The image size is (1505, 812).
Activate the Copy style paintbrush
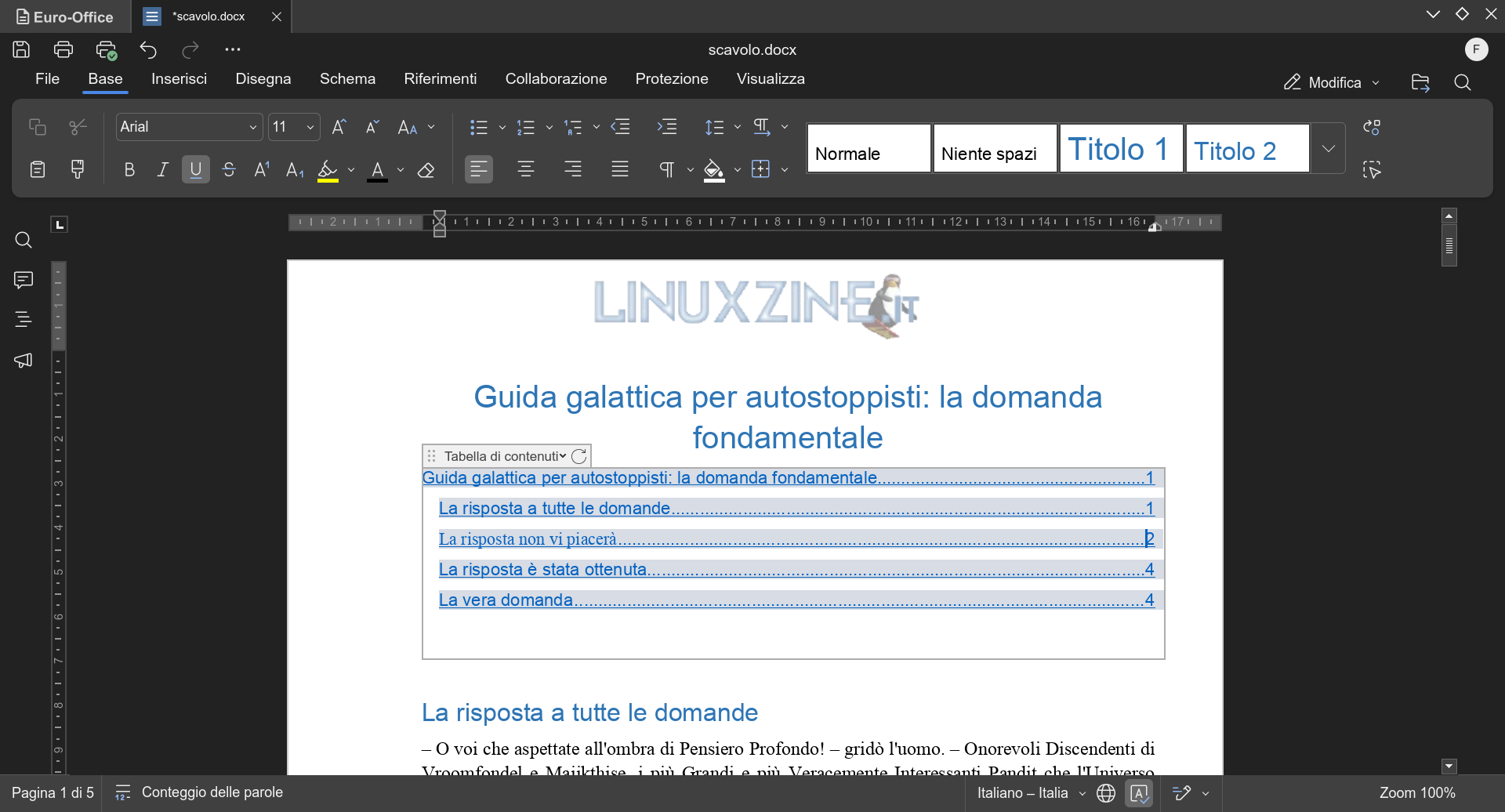[78, 169]
